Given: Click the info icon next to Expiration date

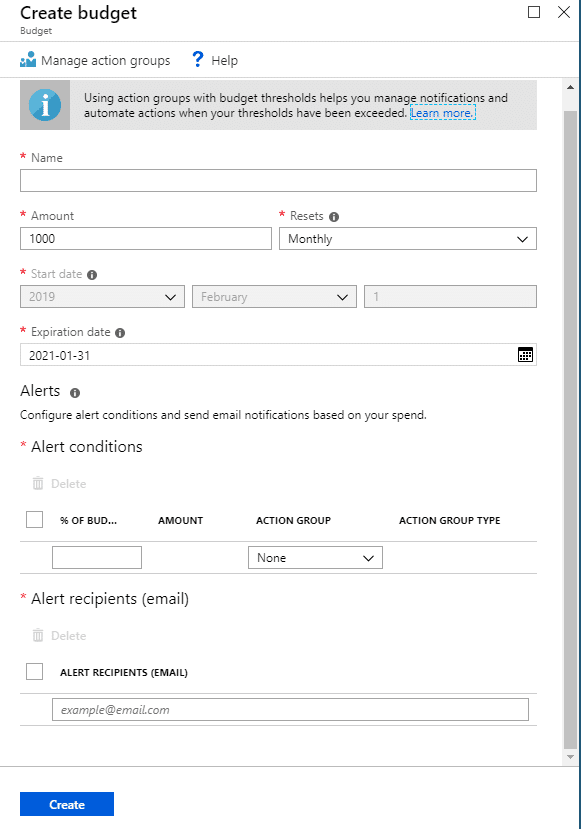Looking at the screenshot, I should (120, 333).
